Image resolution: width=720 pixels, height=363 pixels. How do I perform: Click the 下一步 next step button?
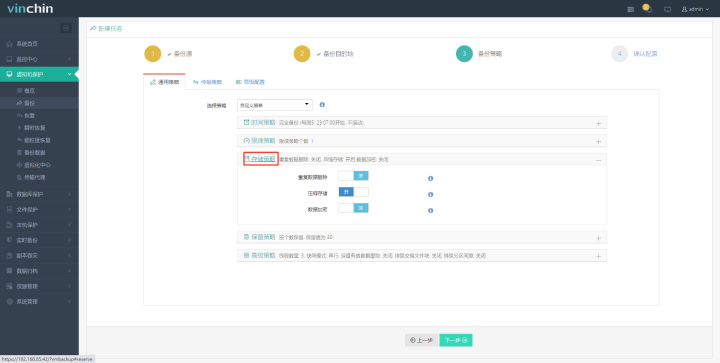click(x=456, y=340)
